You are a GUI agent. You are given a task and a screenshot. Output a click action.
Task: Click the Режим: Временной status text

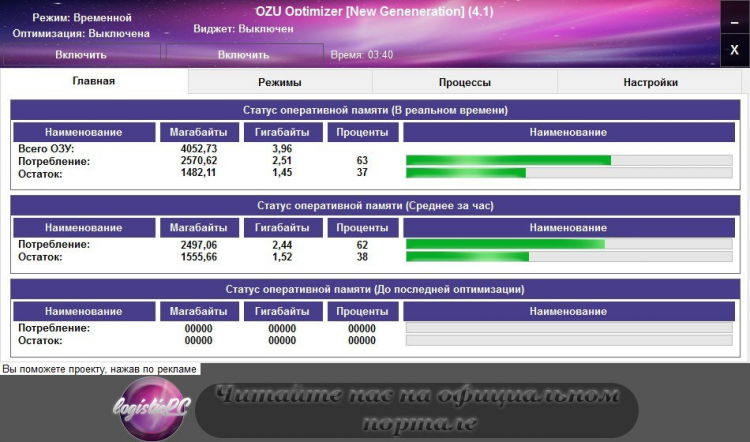coord(82,18)
